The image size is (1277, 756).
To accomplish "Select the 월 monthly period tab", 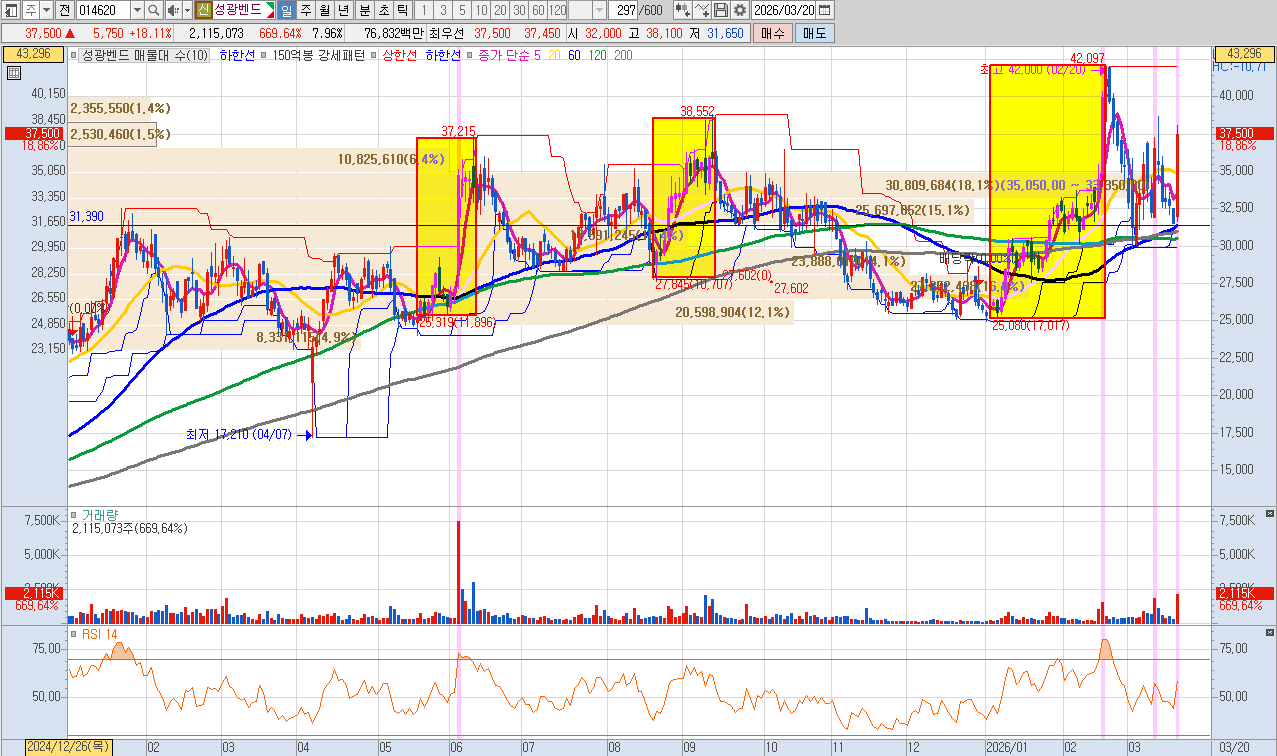I will pyautogui.click(x=324, y=10).
